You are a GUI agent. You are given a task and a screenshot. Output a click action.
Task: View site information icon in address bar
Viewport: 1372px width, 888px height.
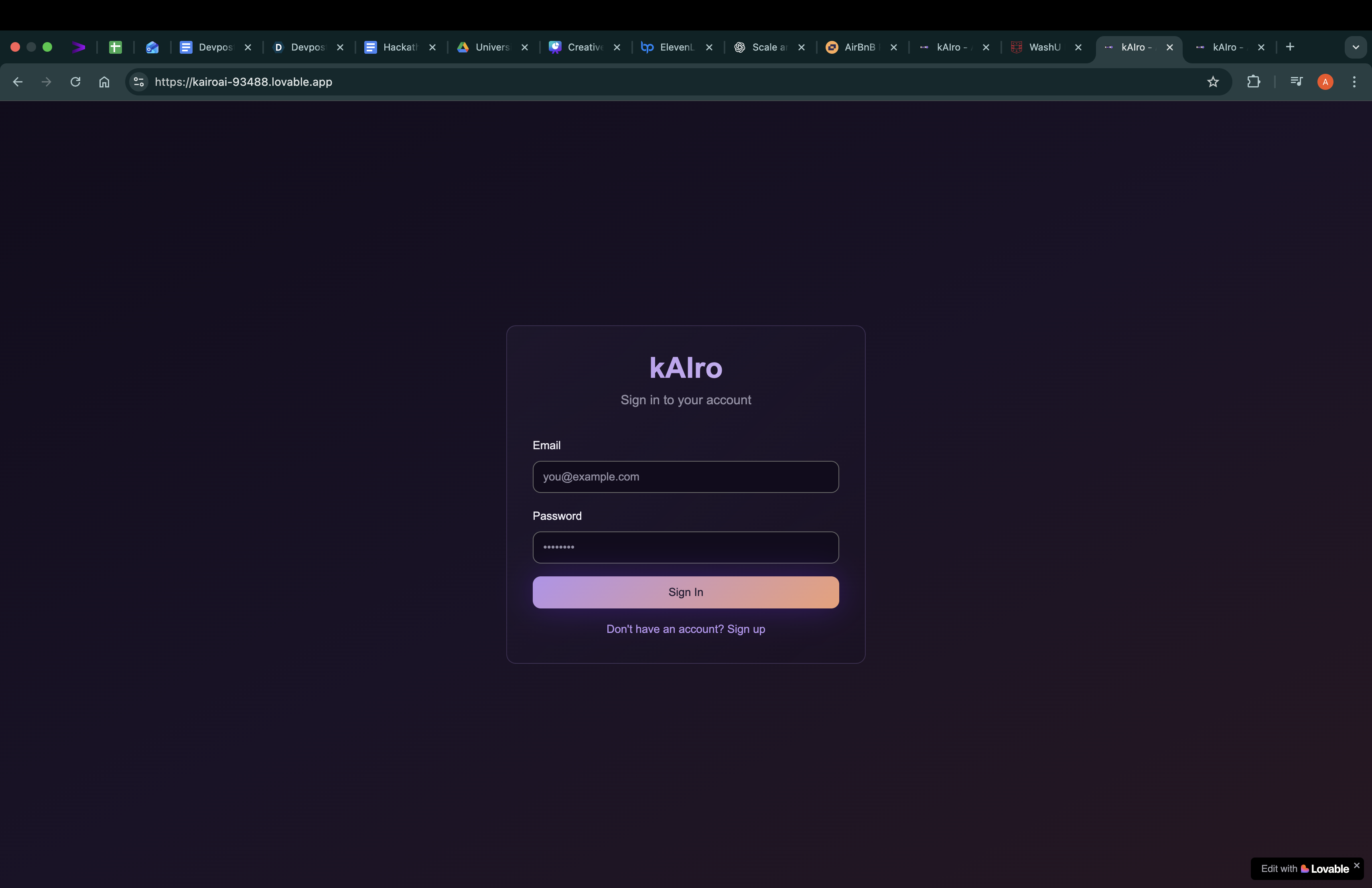click(x=138, y=82)
